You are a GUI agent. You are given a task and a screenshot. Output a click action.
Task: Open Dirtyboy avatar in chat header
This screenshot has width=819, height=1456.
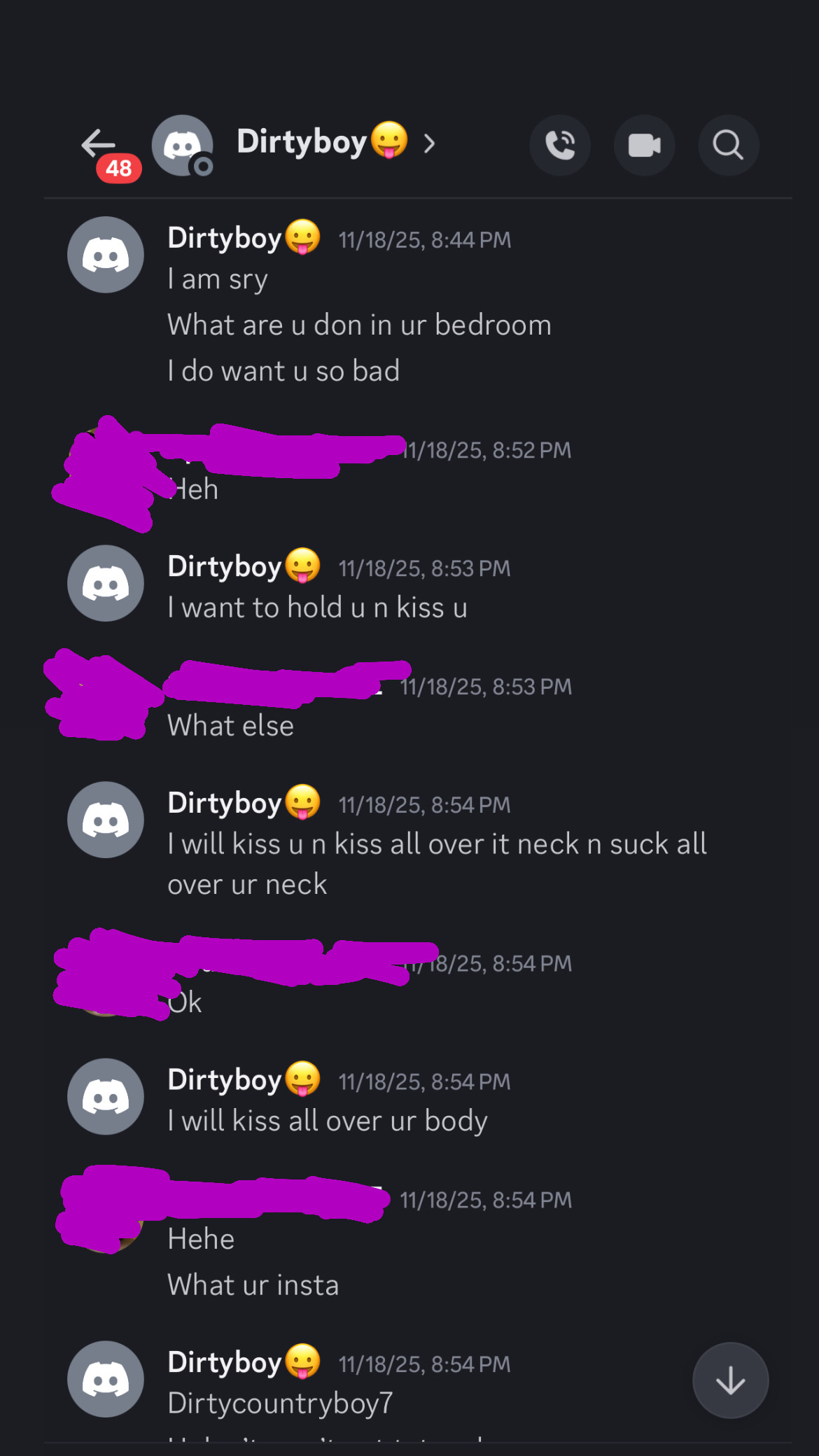(x=183, y=145)
